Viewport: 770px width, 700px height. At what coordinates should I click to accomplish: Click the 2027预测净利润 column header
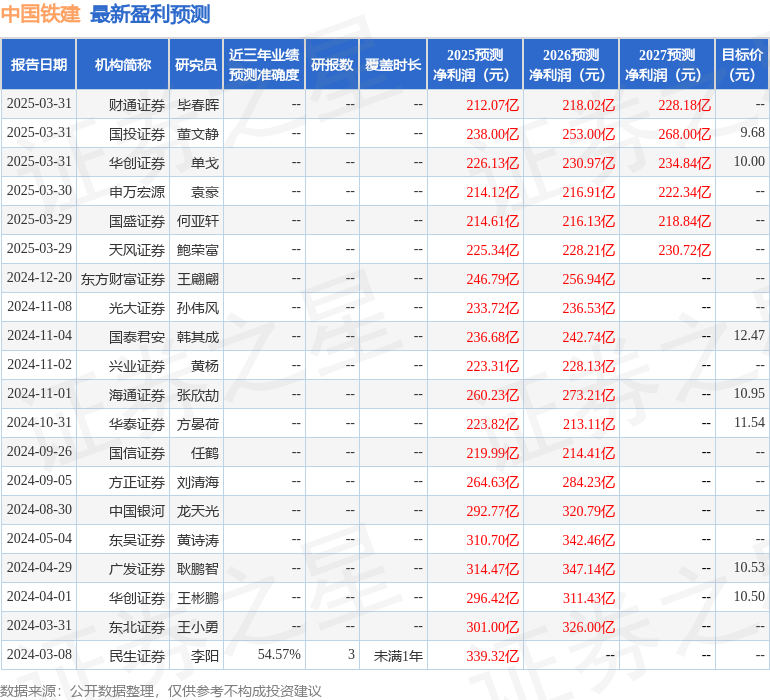667,64
